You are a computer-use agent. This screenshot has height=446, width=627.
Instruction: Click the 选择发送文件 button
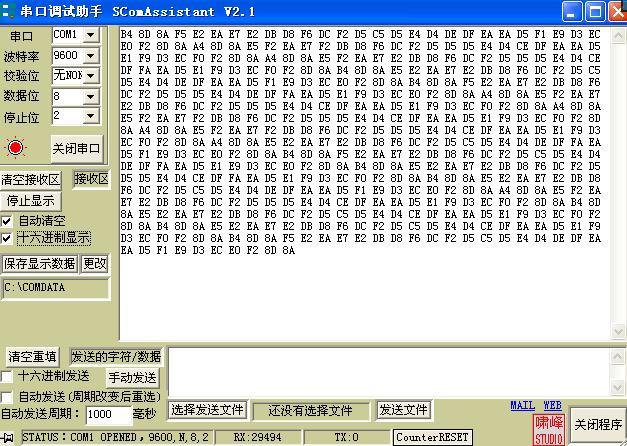(x=207, y=410)
